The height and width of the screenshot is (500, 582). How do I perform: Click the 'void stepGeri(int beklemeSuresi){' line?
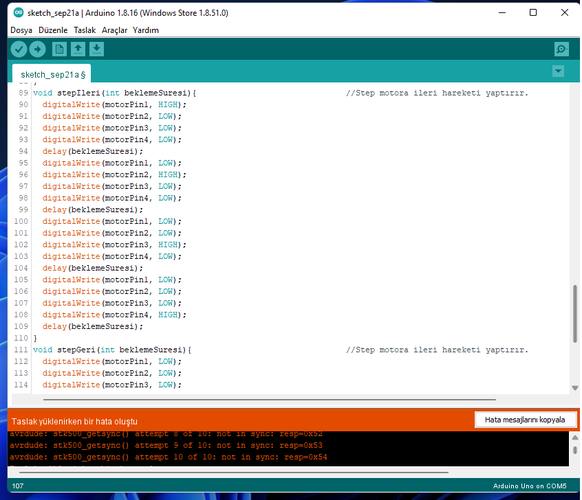tap(112, 350)
